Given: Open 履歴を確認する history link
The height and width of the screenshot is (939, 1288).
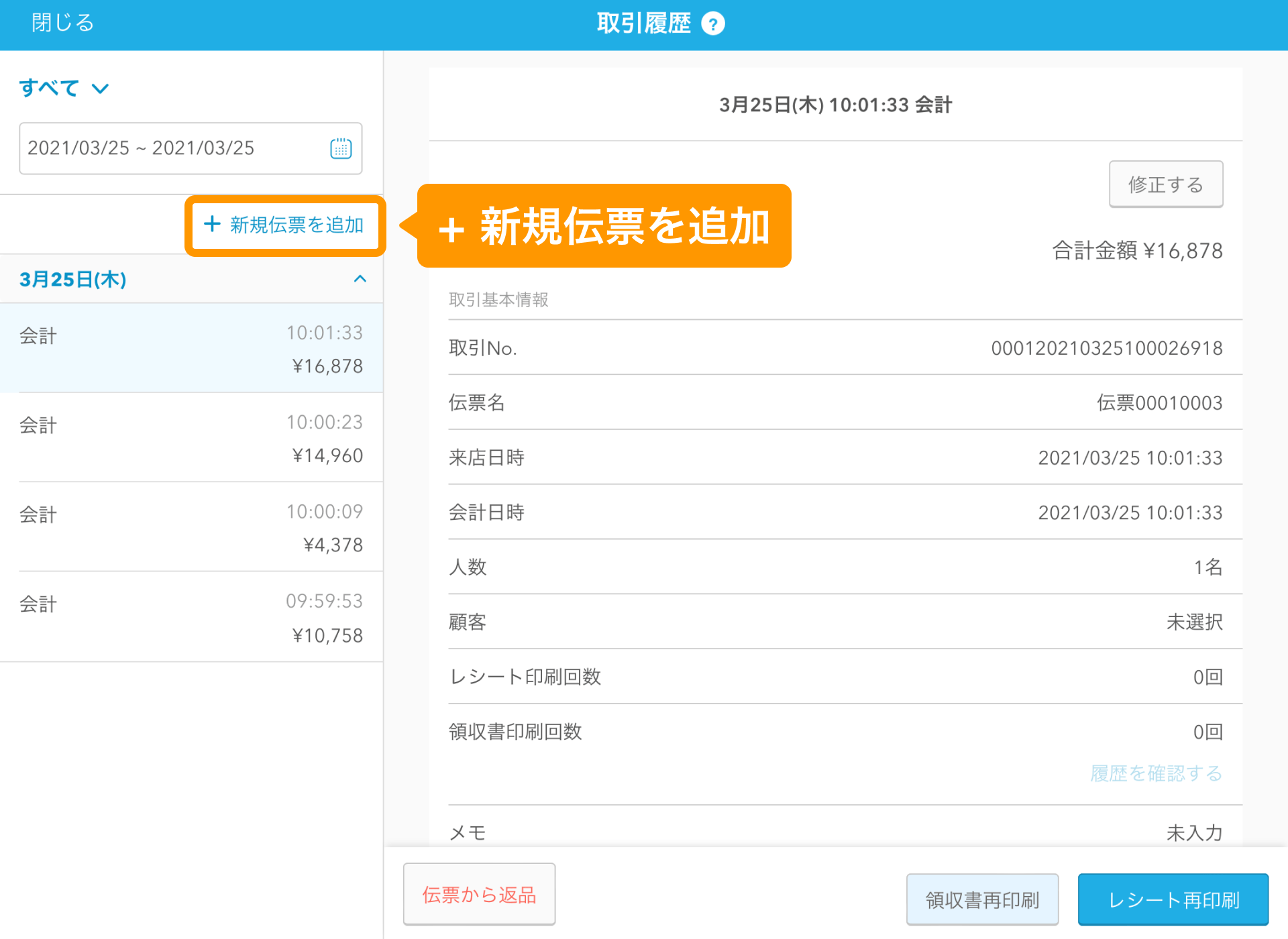Looking at the screenshot, I should pos(1155,773).
